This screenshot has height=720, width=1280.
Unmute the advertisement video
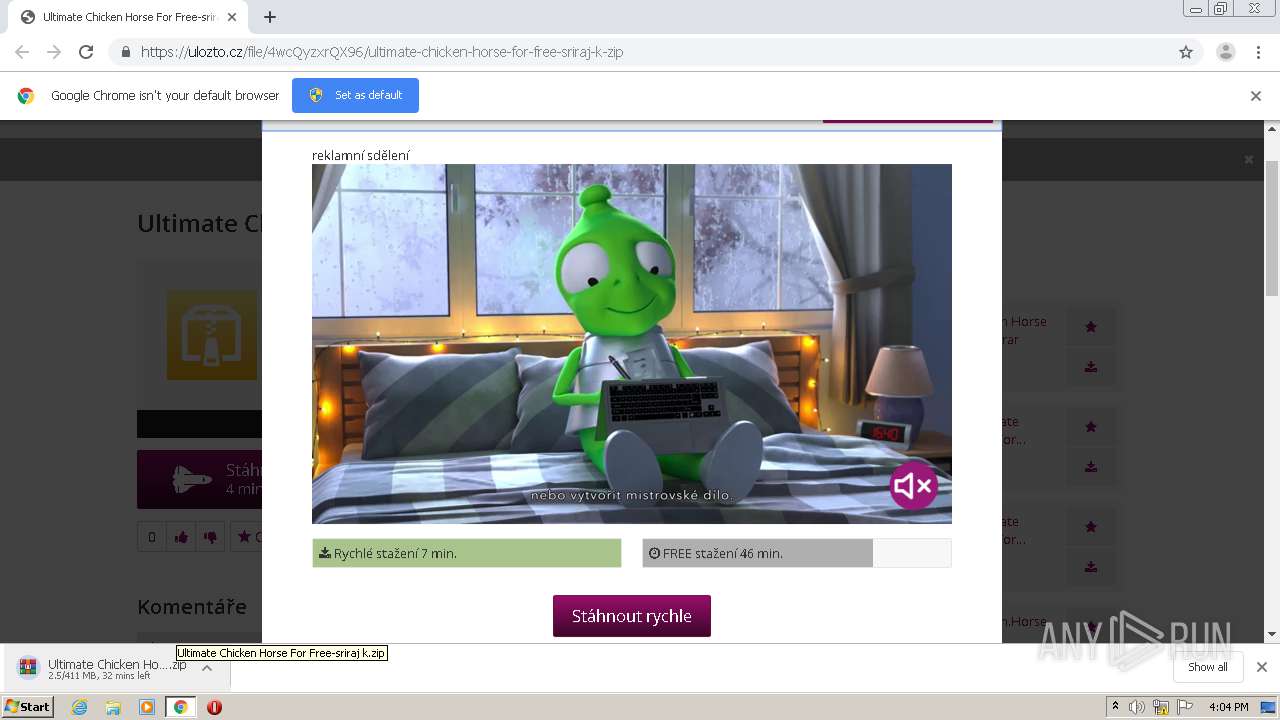(913, 486)
